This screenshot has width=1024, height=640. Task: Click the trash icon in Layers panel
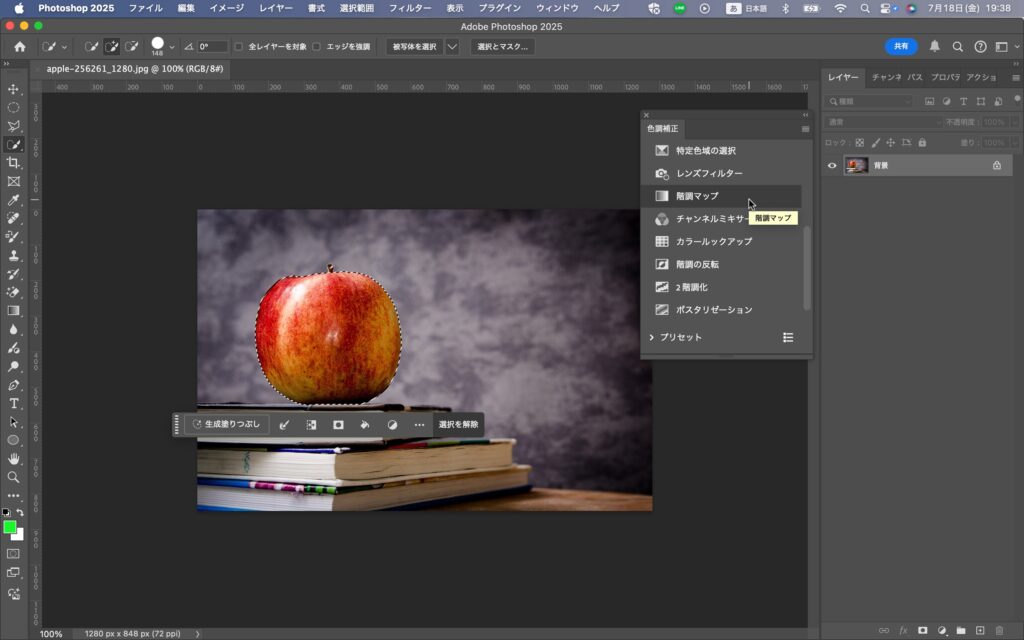click(999, 630)
